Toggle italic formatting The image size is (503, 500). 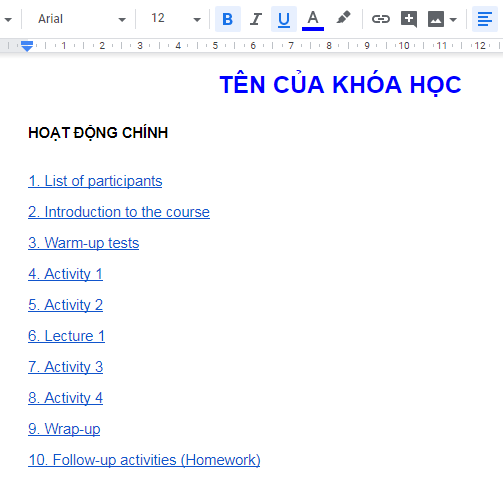[x=256, y=19]
